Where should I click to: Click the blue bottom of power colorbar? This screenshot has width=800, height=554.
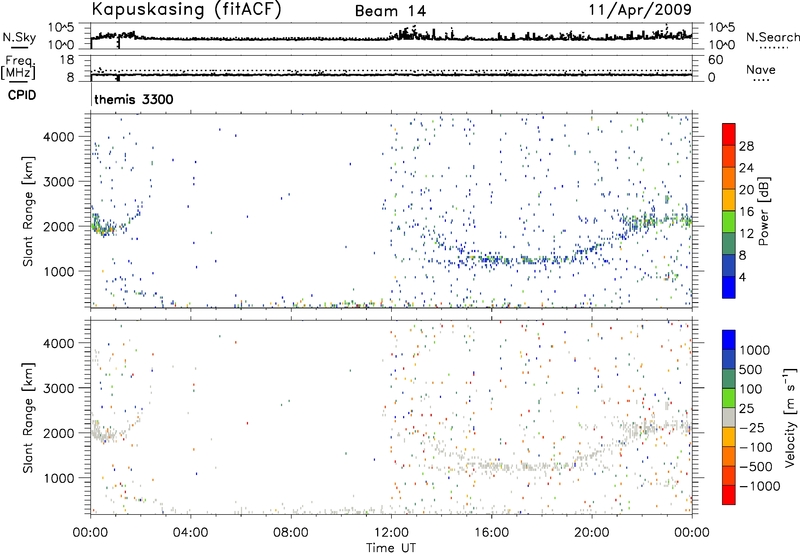point(729,287)
